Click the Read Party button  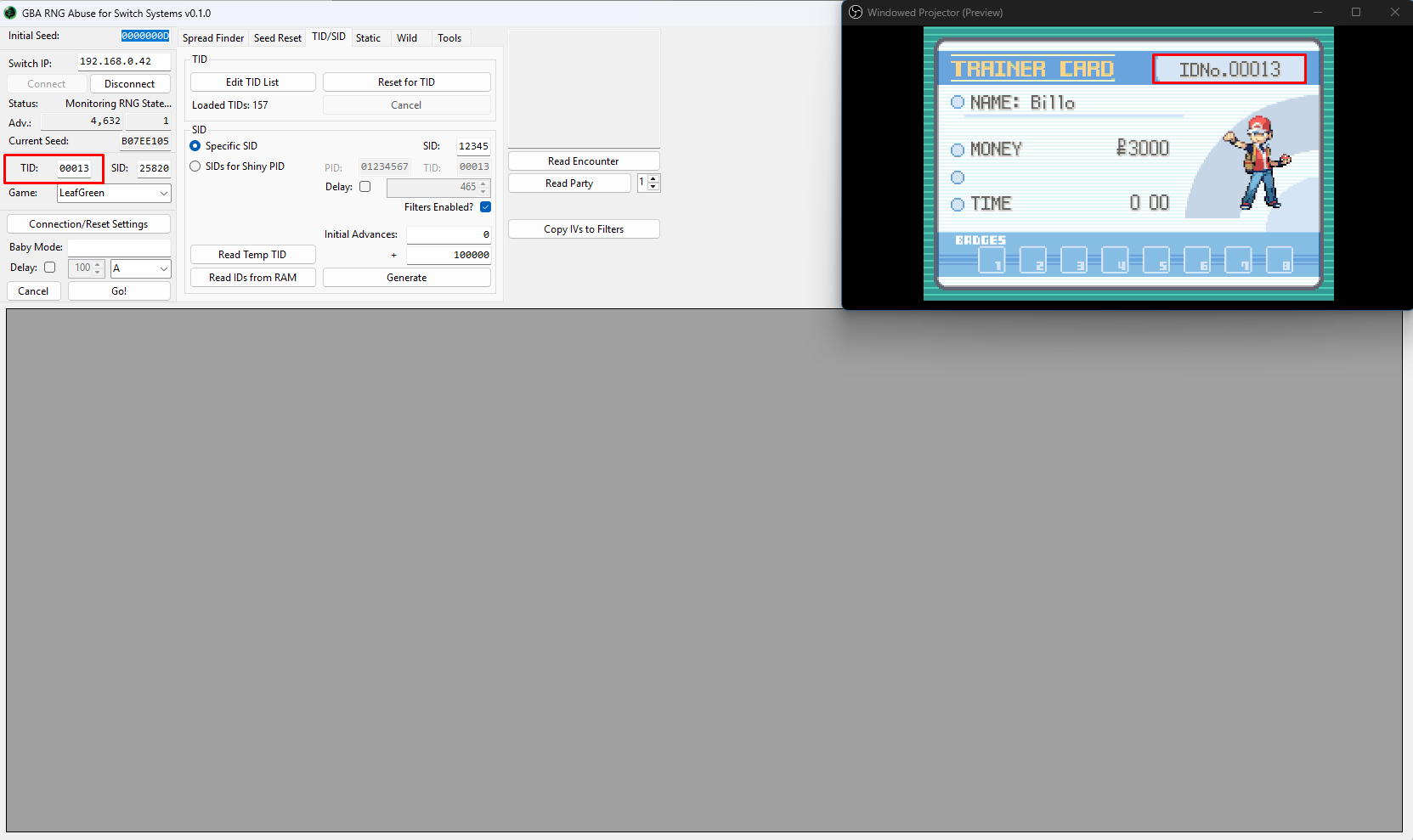click(569, 183)
